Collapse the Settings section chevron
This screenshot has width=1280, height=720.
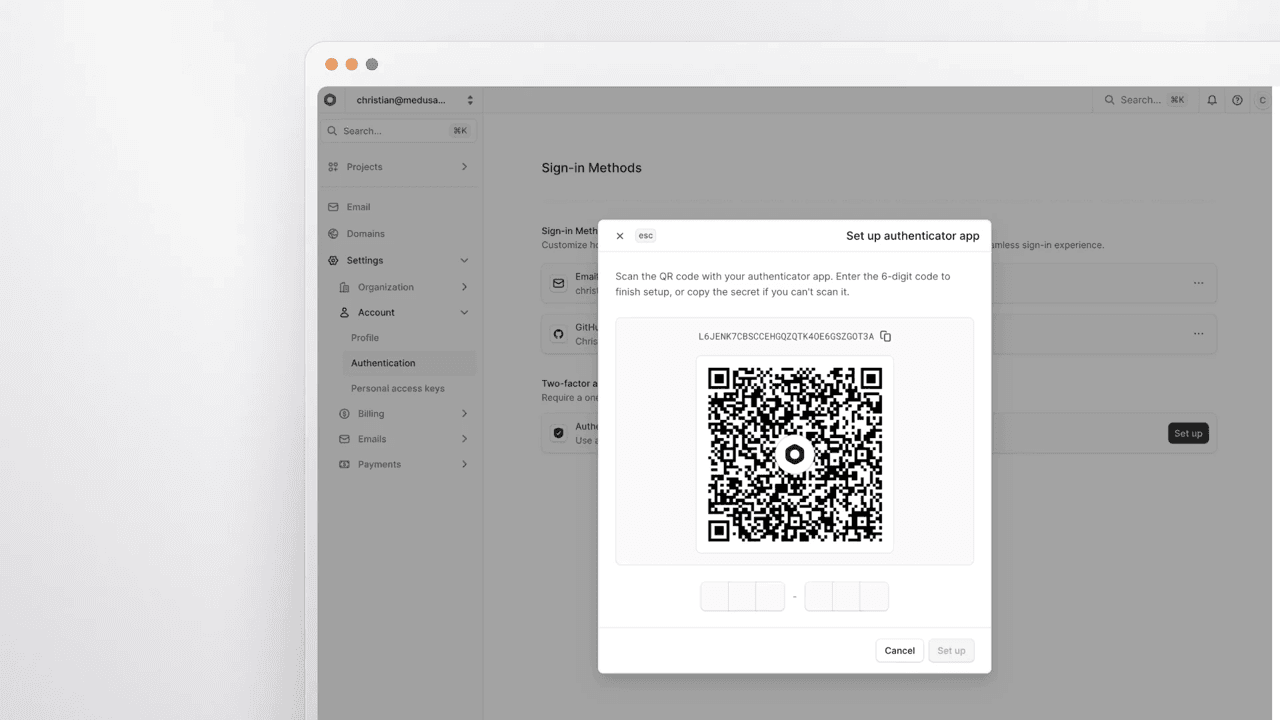click(464, 261)
